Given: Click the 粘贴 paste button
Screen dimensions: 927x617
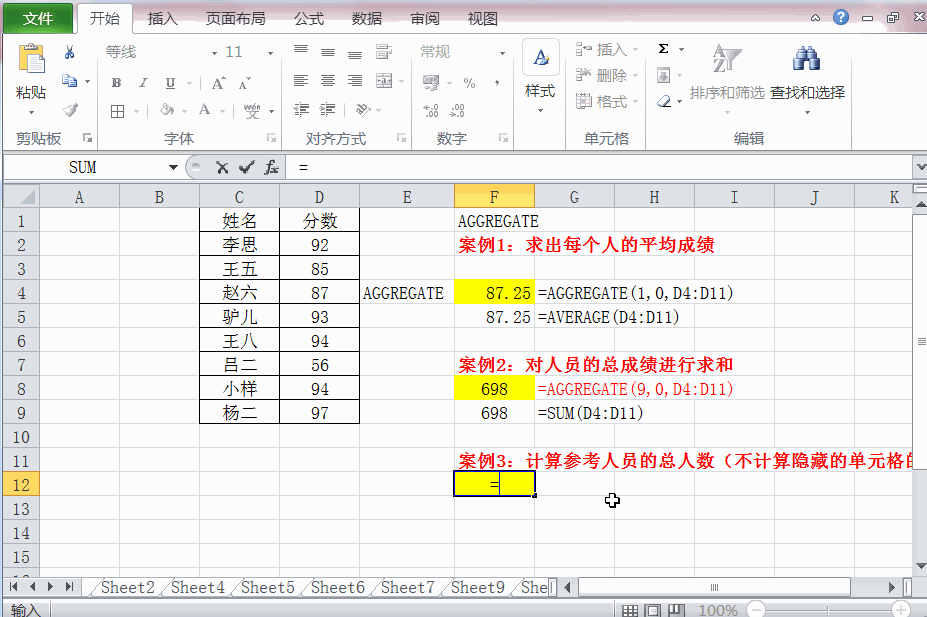Looking at the screenshot, I should pos(31,79).
